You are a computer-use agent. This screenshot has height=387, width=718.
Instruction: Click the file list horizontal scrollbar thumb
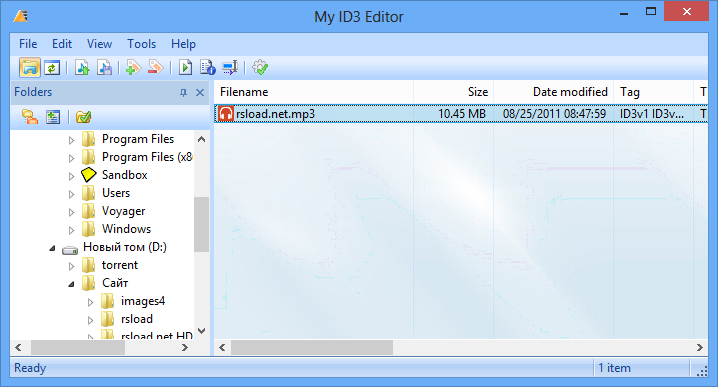[x=312, y=348]
